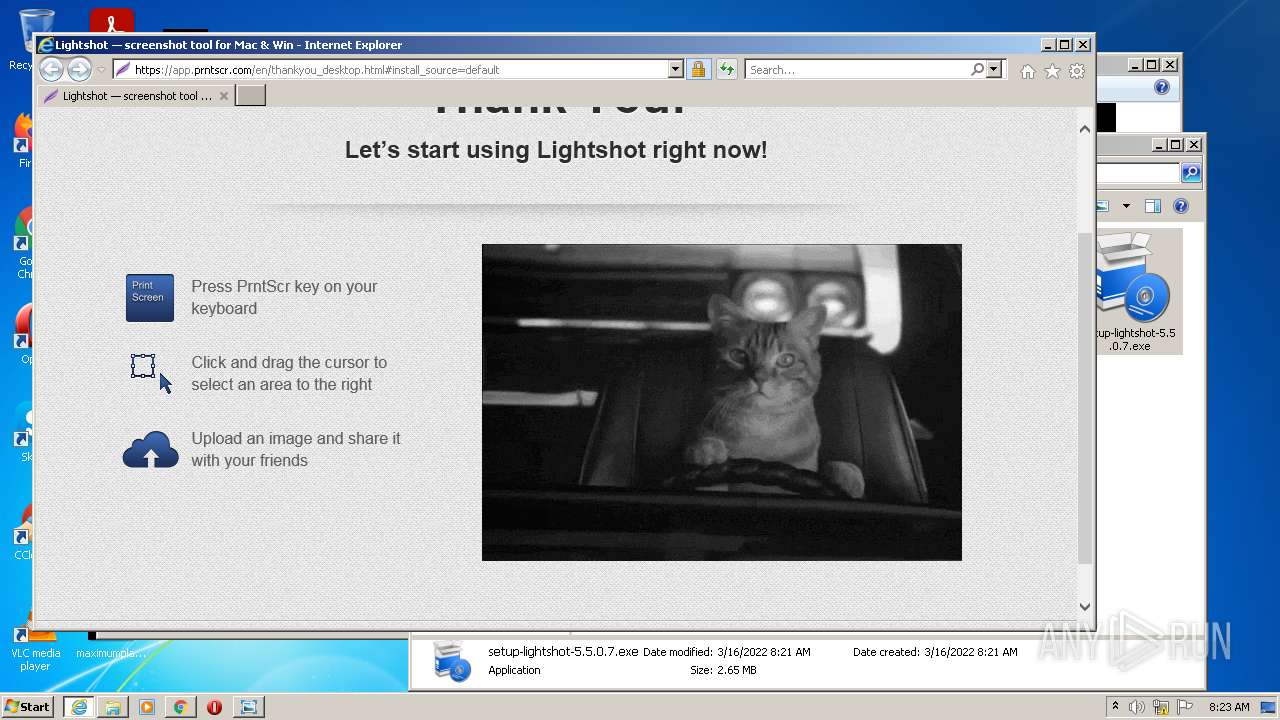Click the refresh page icon

coord(726,70)
